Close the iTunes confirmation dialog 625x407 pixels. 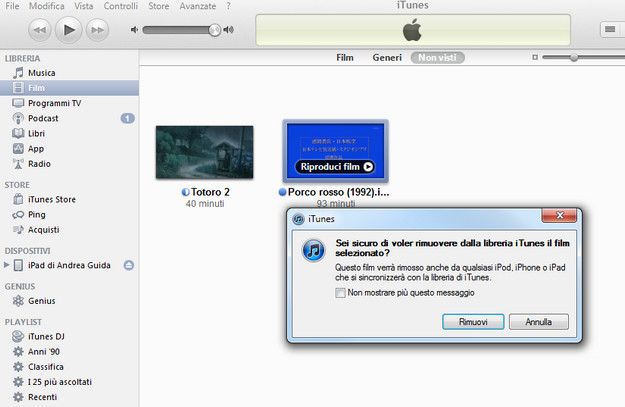[559, 215]
